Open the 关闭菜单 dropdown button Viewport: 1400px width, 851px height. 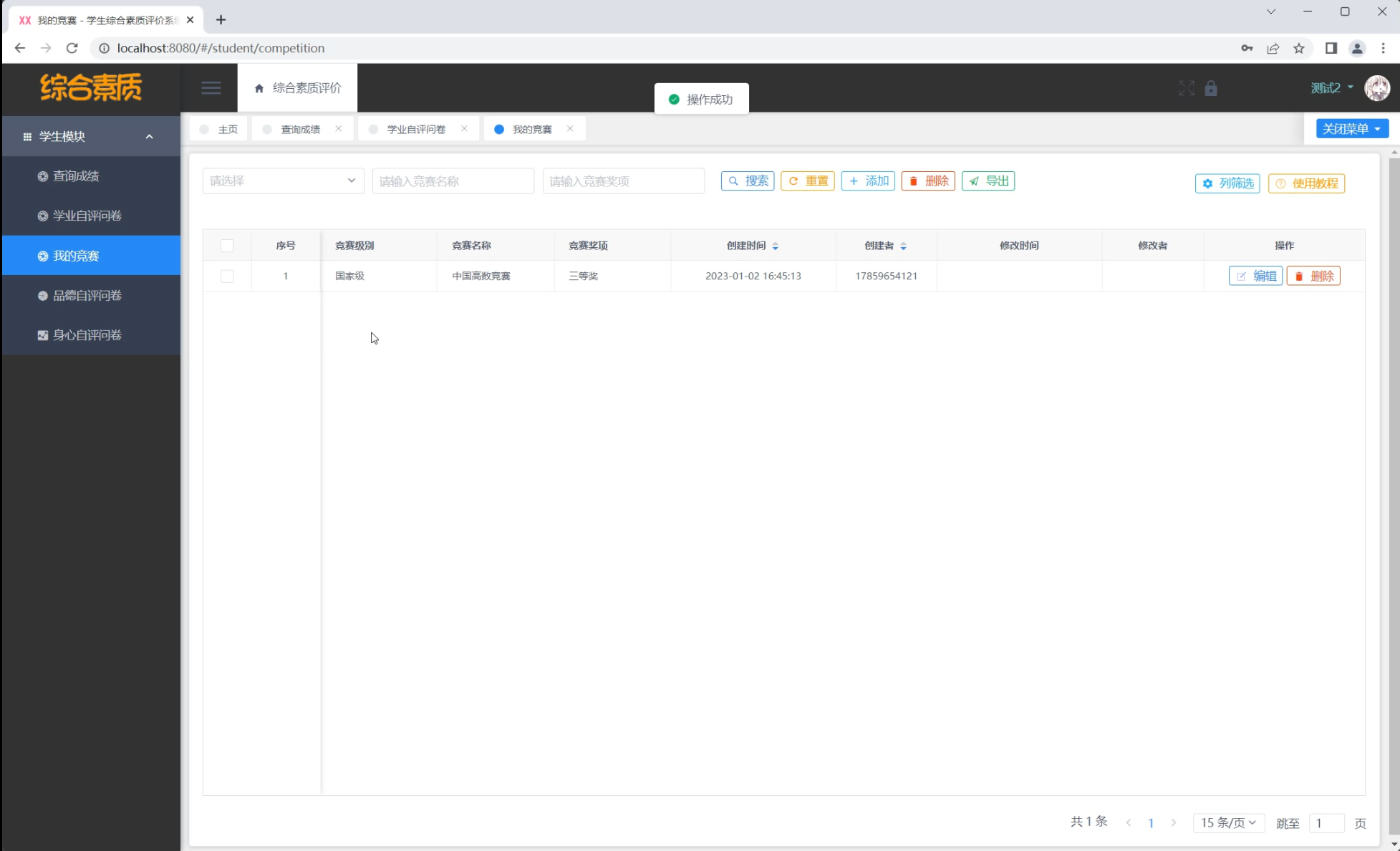pos(1351,129)
